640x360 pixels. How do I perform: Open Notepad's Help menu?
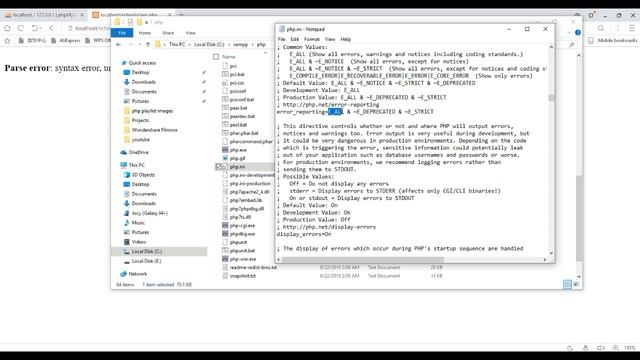pos(346,39)
